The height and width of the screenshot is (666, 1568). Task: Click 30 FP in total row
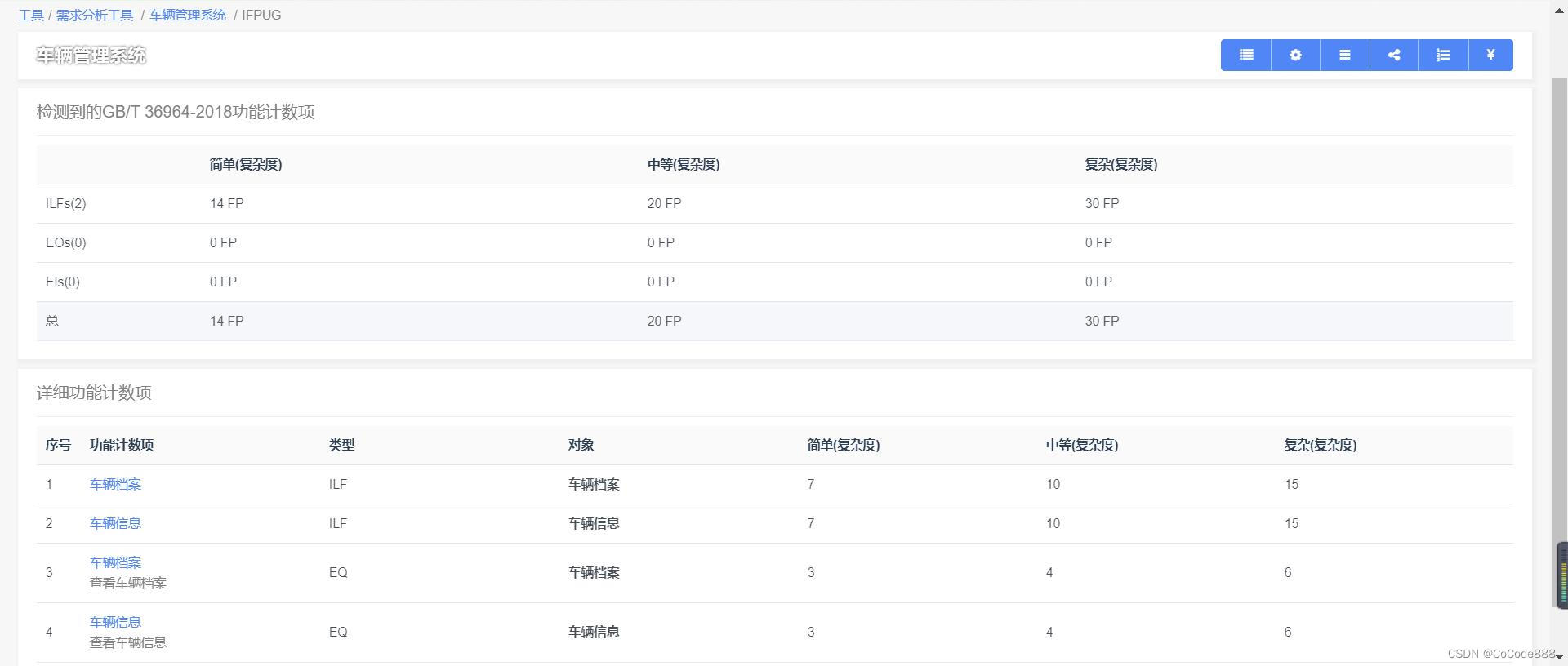1102,321
